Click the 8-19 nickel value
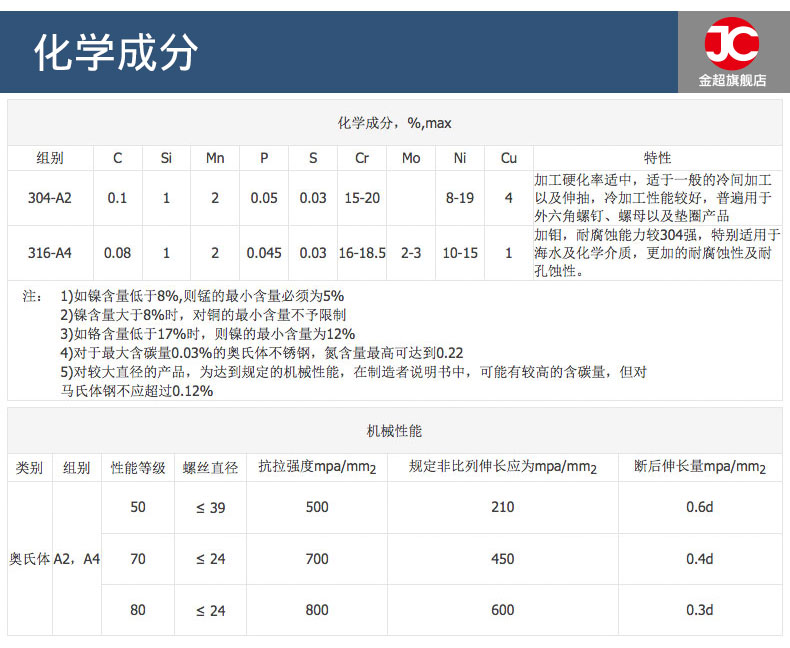 pos(459,198)
